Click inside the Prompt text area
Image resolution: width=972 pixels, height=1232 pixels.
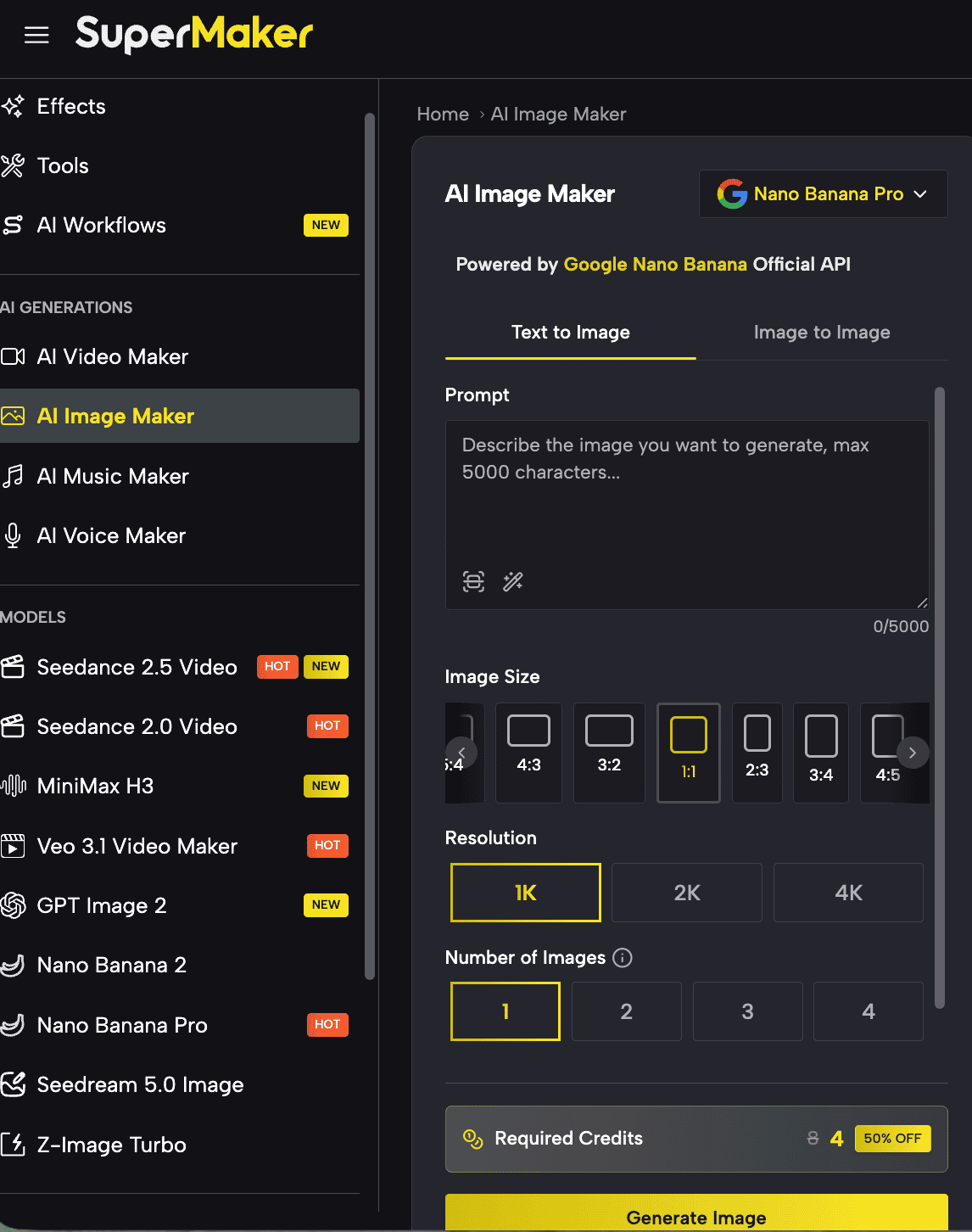687,514
